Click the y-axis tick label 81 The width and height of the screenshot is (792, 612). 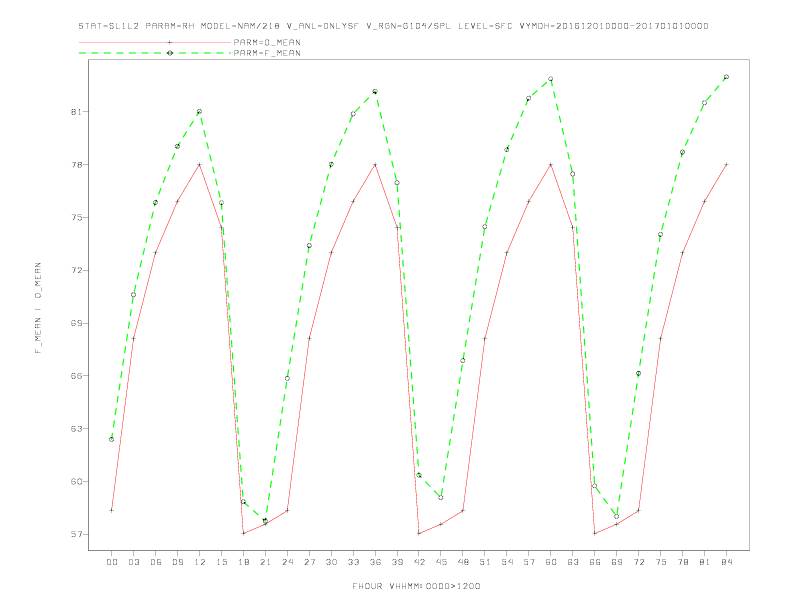(x=76, y=112)
